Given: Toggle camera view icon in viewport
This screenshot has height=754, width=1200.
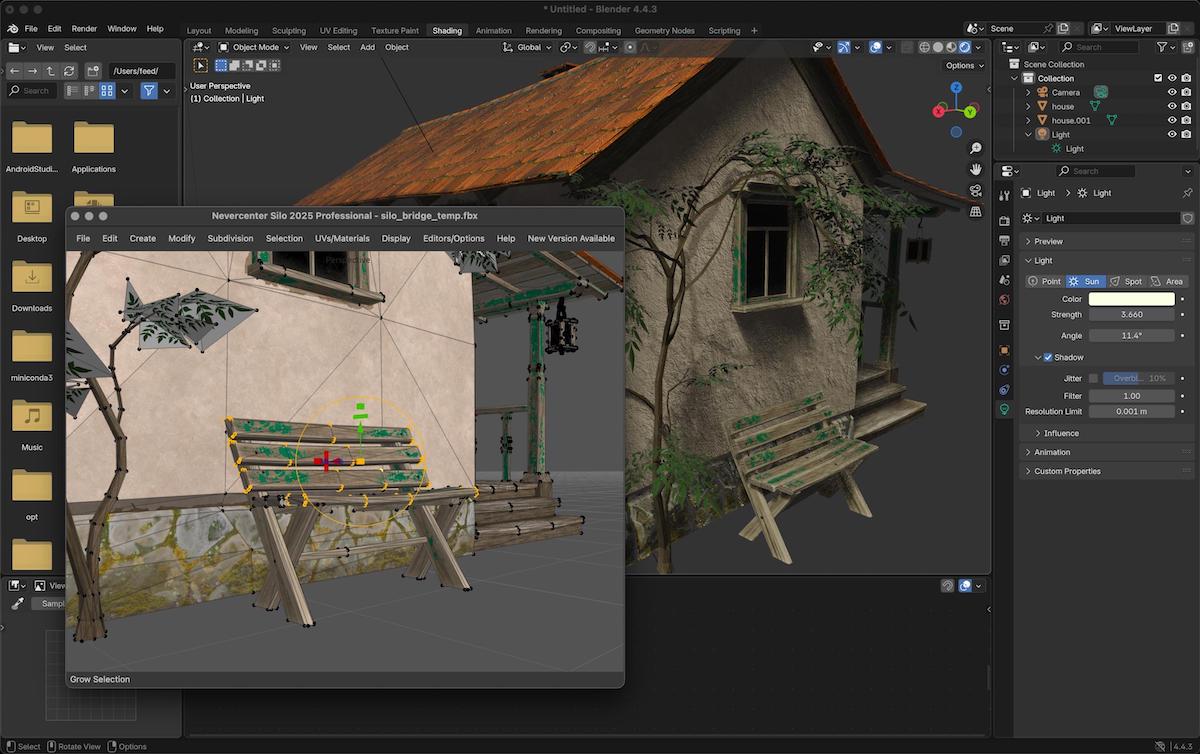Looking at the screenshot, I should tap(975, 190).
